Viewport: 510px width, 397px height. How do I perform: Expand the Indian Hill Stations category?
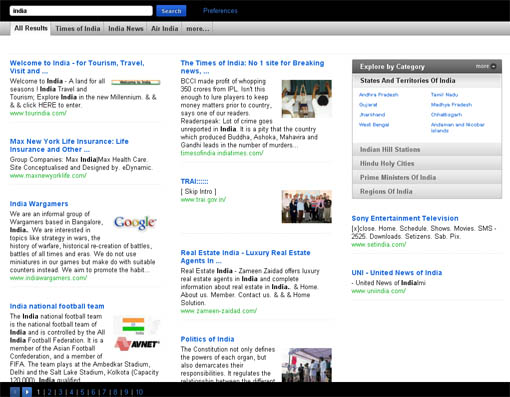[427, 149]
